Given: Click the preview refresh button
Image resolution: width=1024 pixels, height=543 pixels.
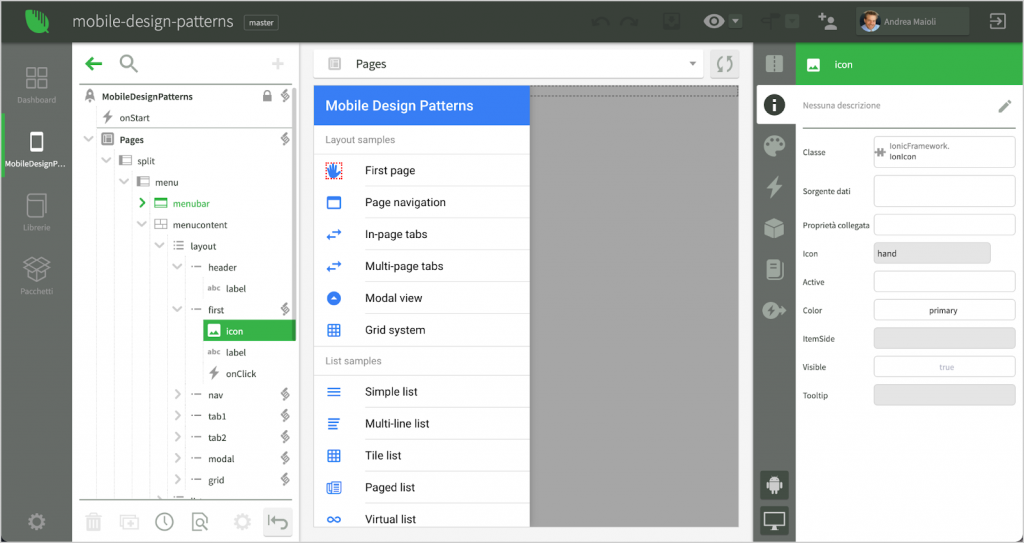Looking at the screenshot, I should click(724, 64).
